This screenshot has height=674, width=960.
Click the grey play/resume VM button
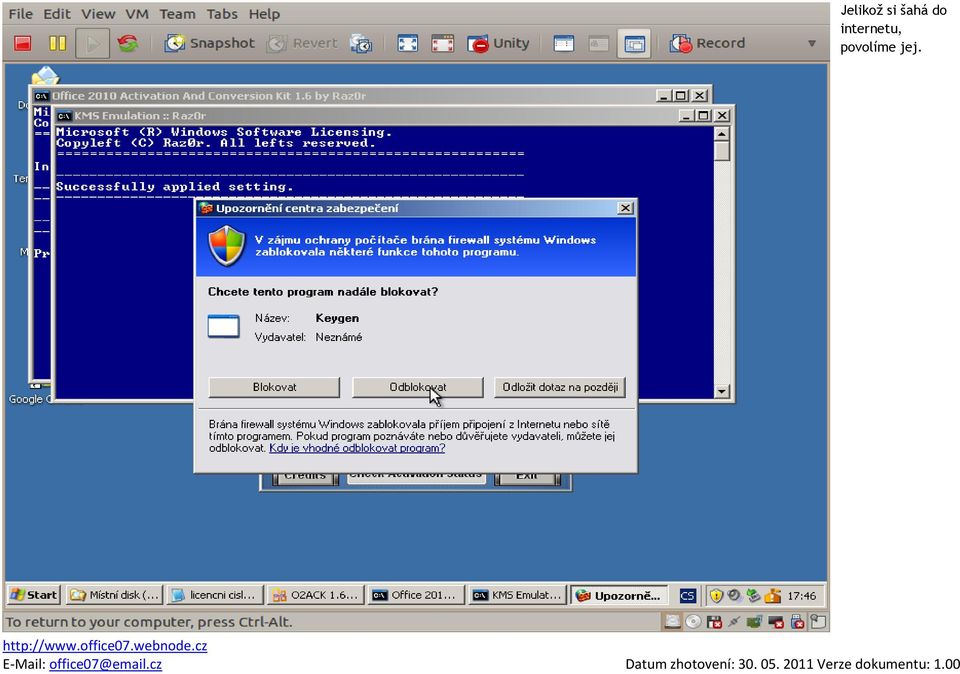92,43
